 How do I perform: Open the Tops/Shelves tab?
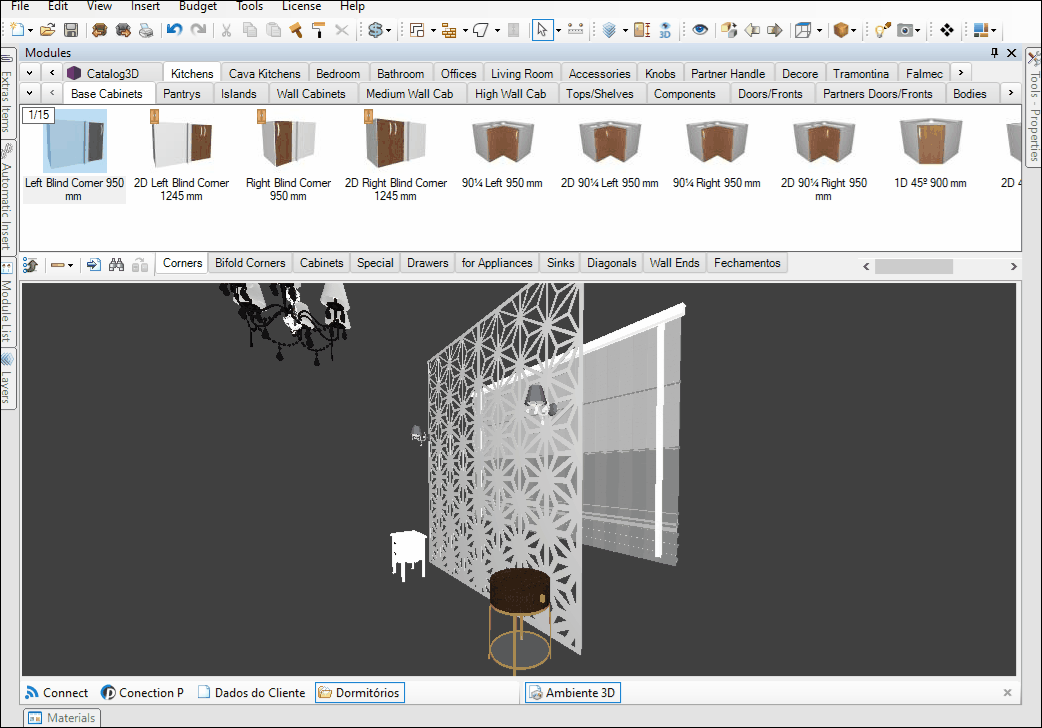click(x=599, y=94)
